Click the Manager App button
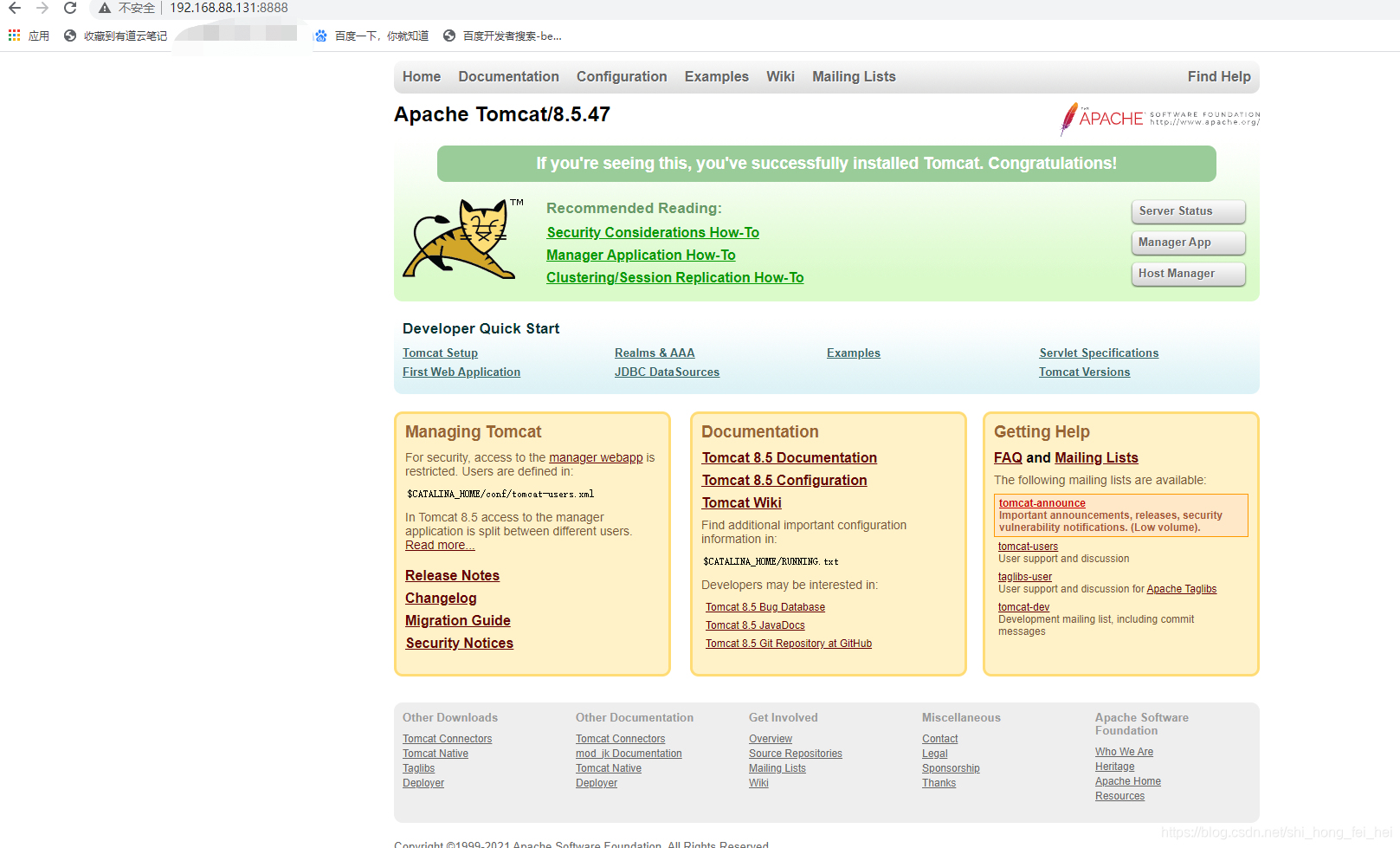The width and height of the screenshot is (1400, 848). pos(1188,243)
